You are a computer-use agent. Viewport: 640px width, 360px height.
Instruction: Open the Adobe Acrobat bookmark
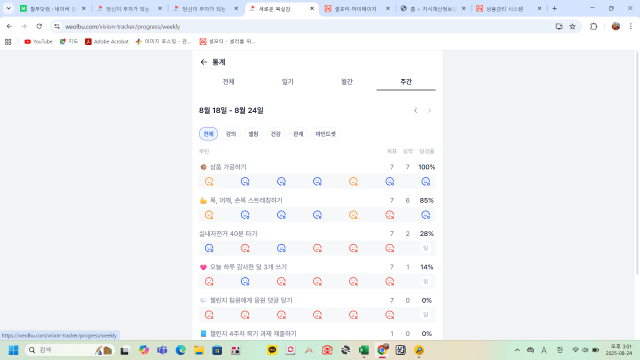[107, 42]
